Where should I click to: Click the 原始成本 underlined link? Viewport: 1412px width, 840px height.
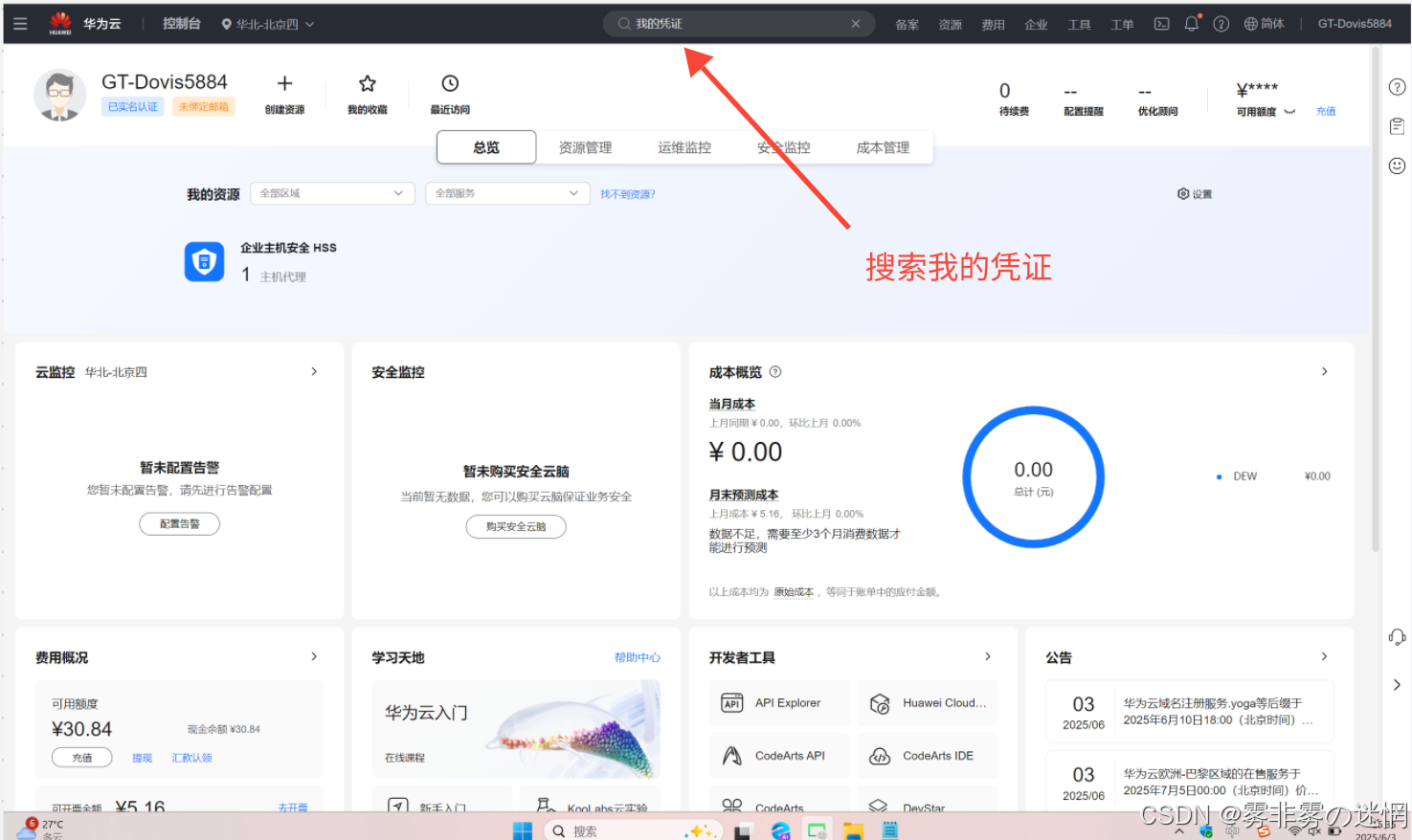pos(794,592)
